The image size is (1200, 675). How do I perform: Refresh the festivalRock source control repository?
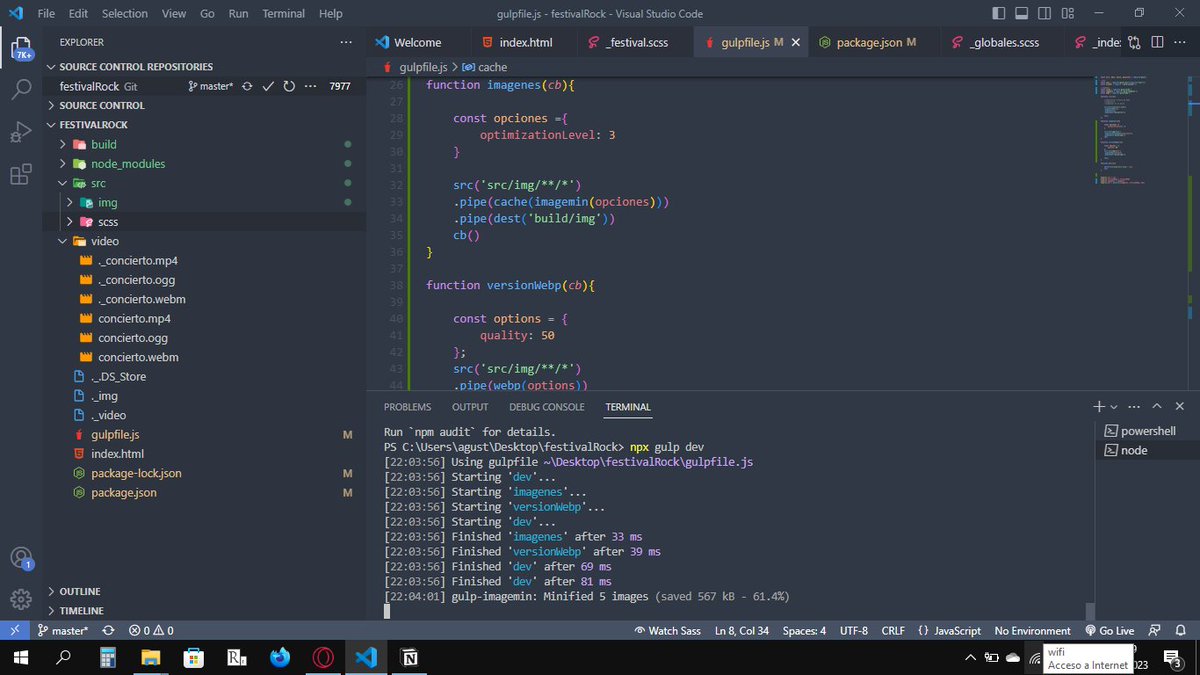289,86
